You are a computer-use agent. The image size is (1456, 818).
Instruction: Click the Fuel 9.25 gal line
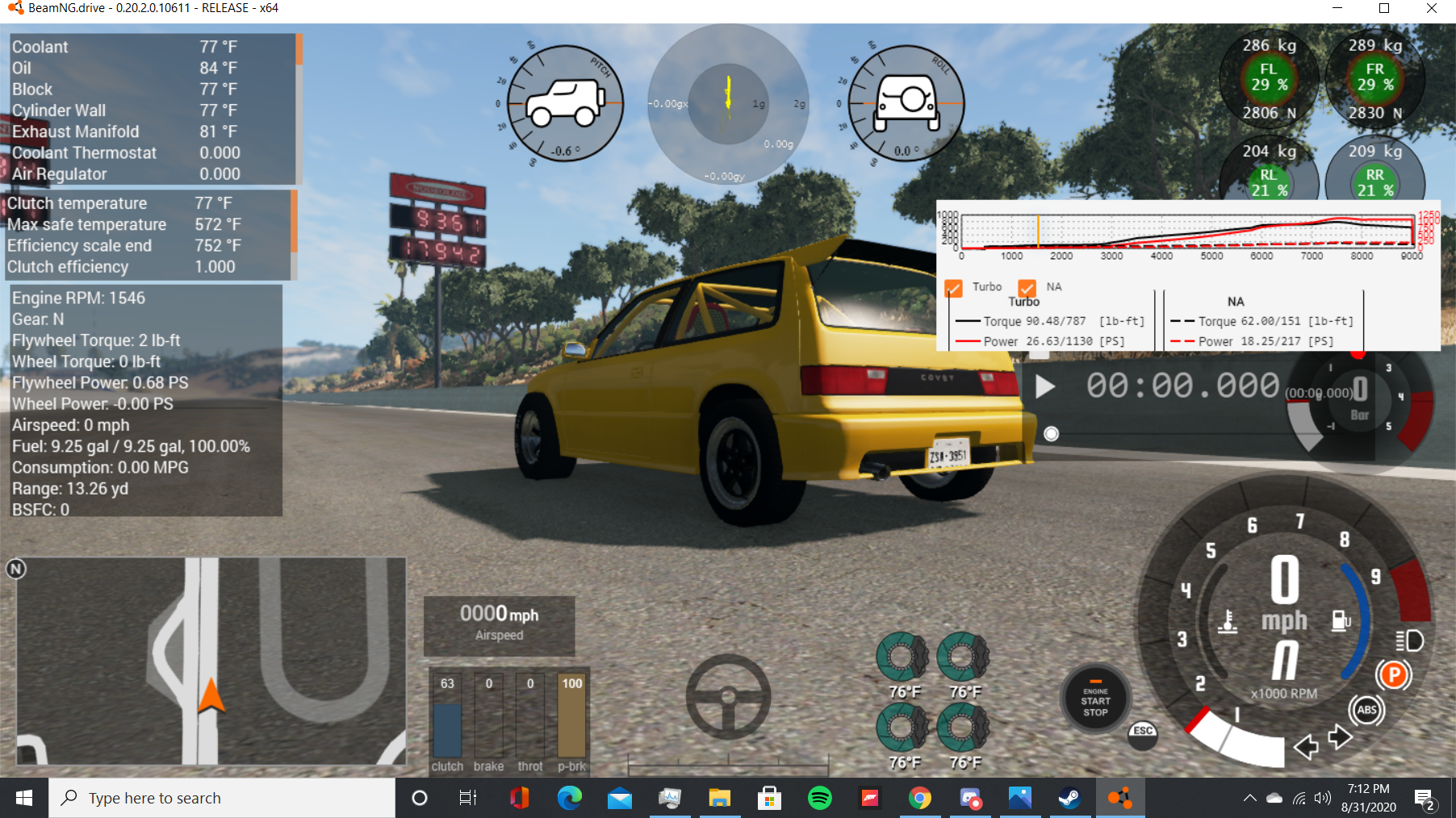(x=131, y=446)
